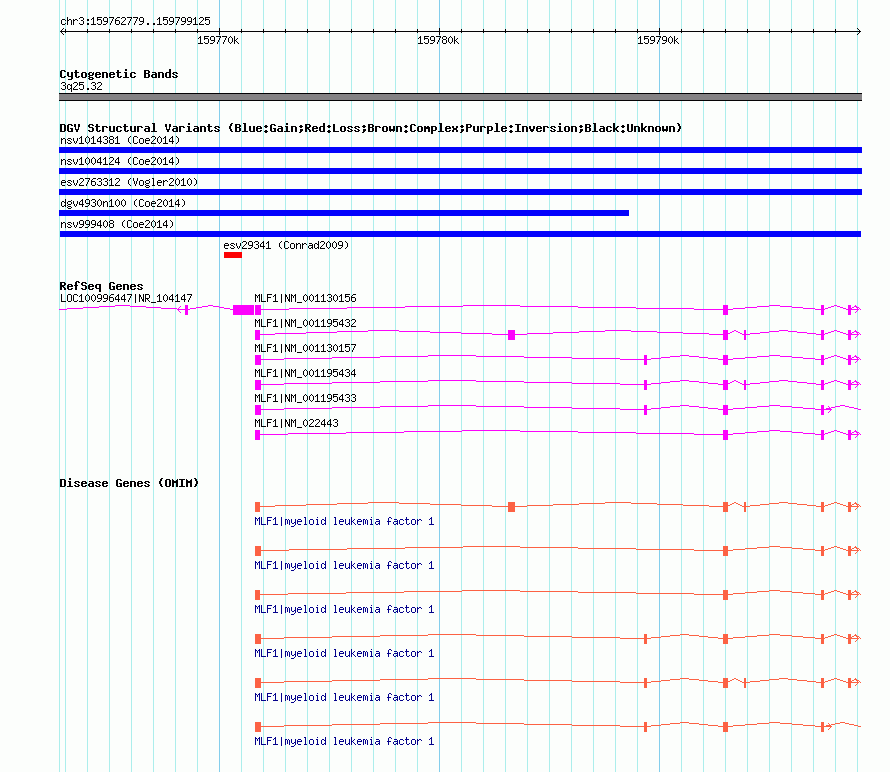Click the MLF1|NM_001130156 transcript label

pyautogui.click(x=305, y=298)
